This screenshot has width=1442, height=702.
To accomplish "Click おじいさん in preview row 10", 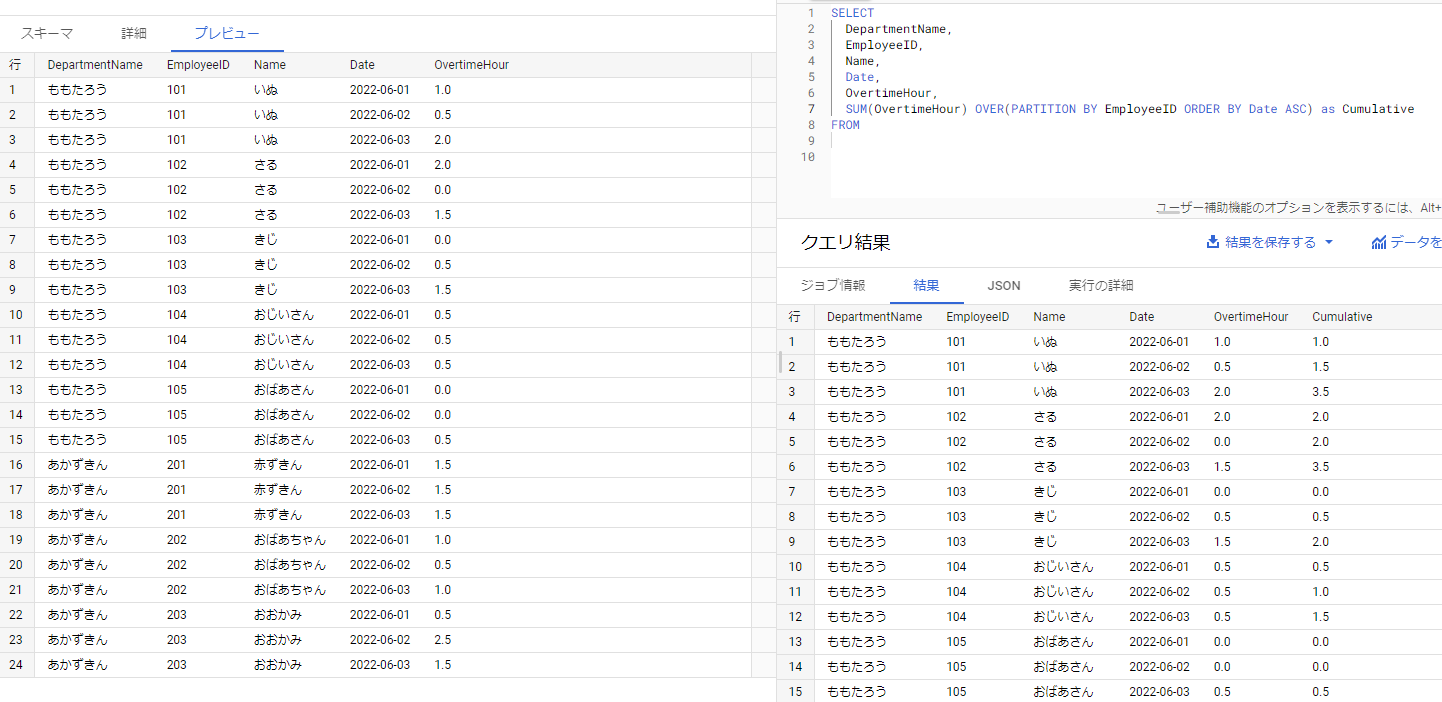I will coord(284,315).
